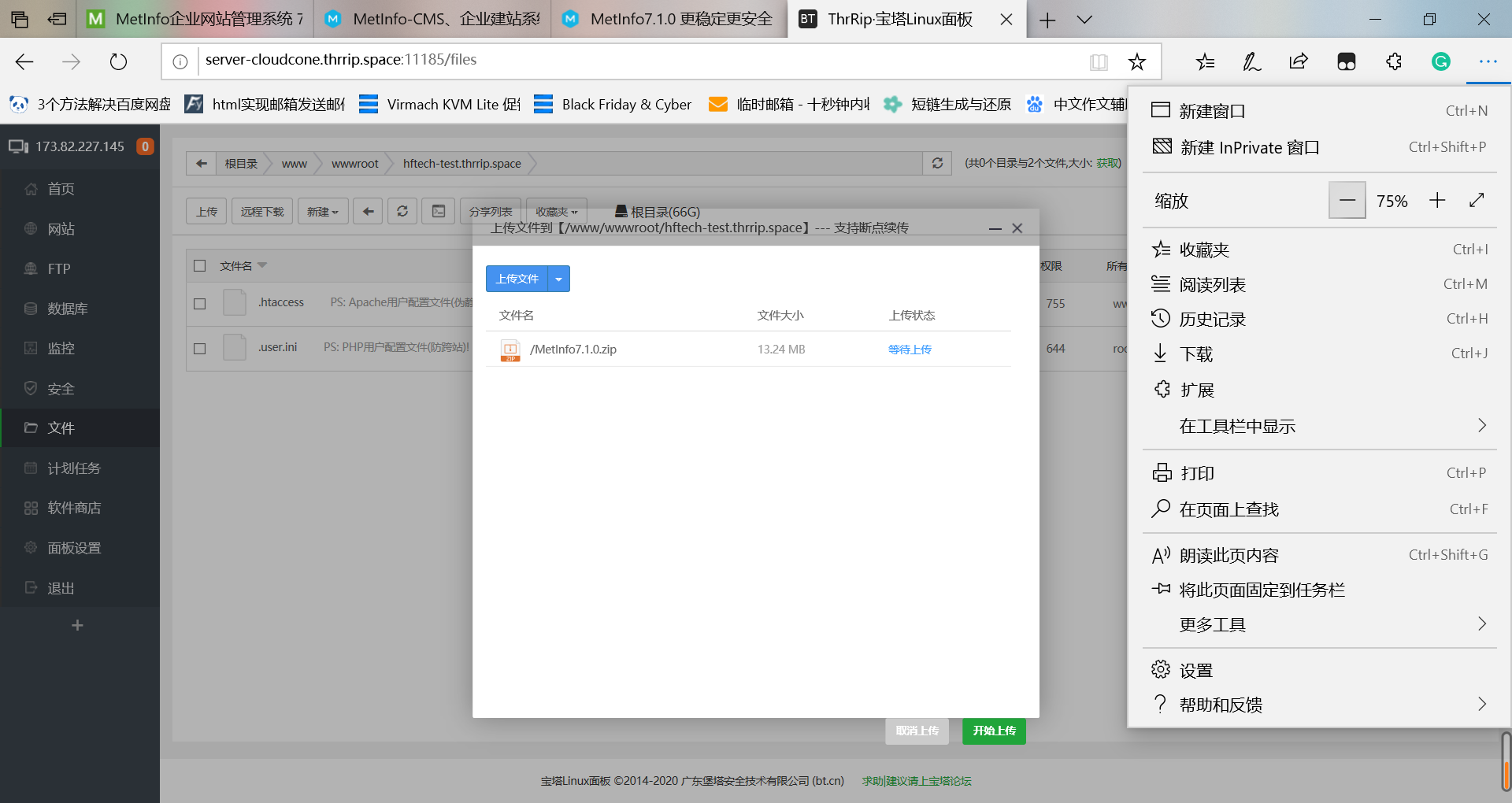Open 临时邮箱 bookmark
The height and width of the screenshot is (803, 1512).
pyautogui.click(x=789, y=104)
